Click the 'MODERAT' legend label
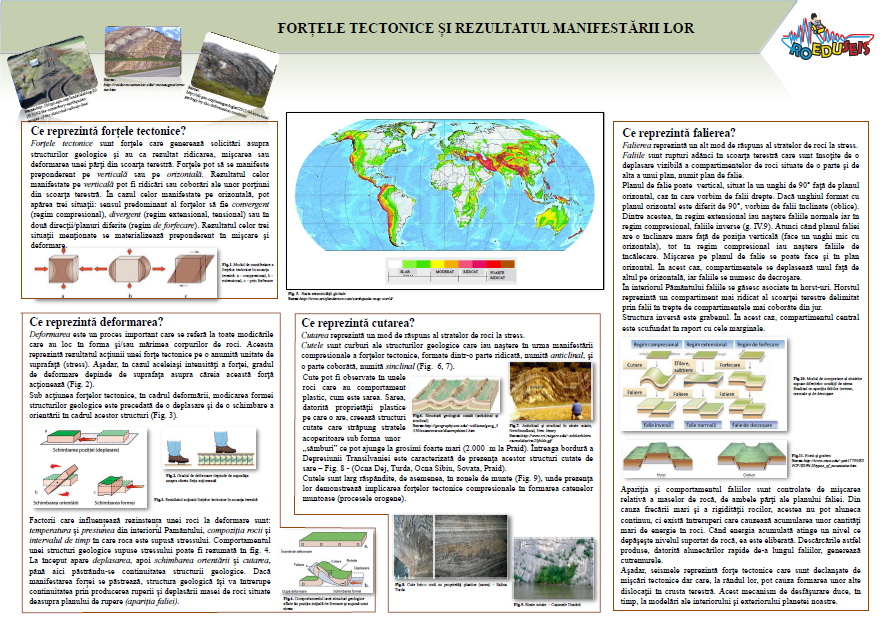This screenshot has height=629, width=889. click(x=444, y=272)
